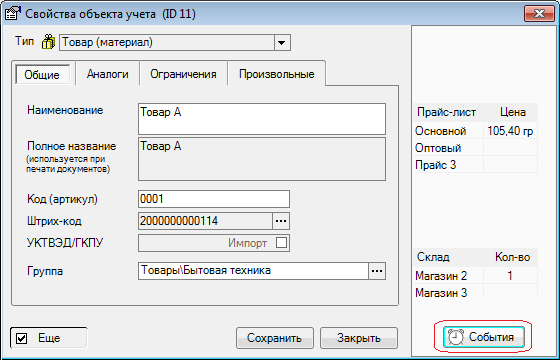Click quantity 1 for Магазин 2

coord(510,276)
